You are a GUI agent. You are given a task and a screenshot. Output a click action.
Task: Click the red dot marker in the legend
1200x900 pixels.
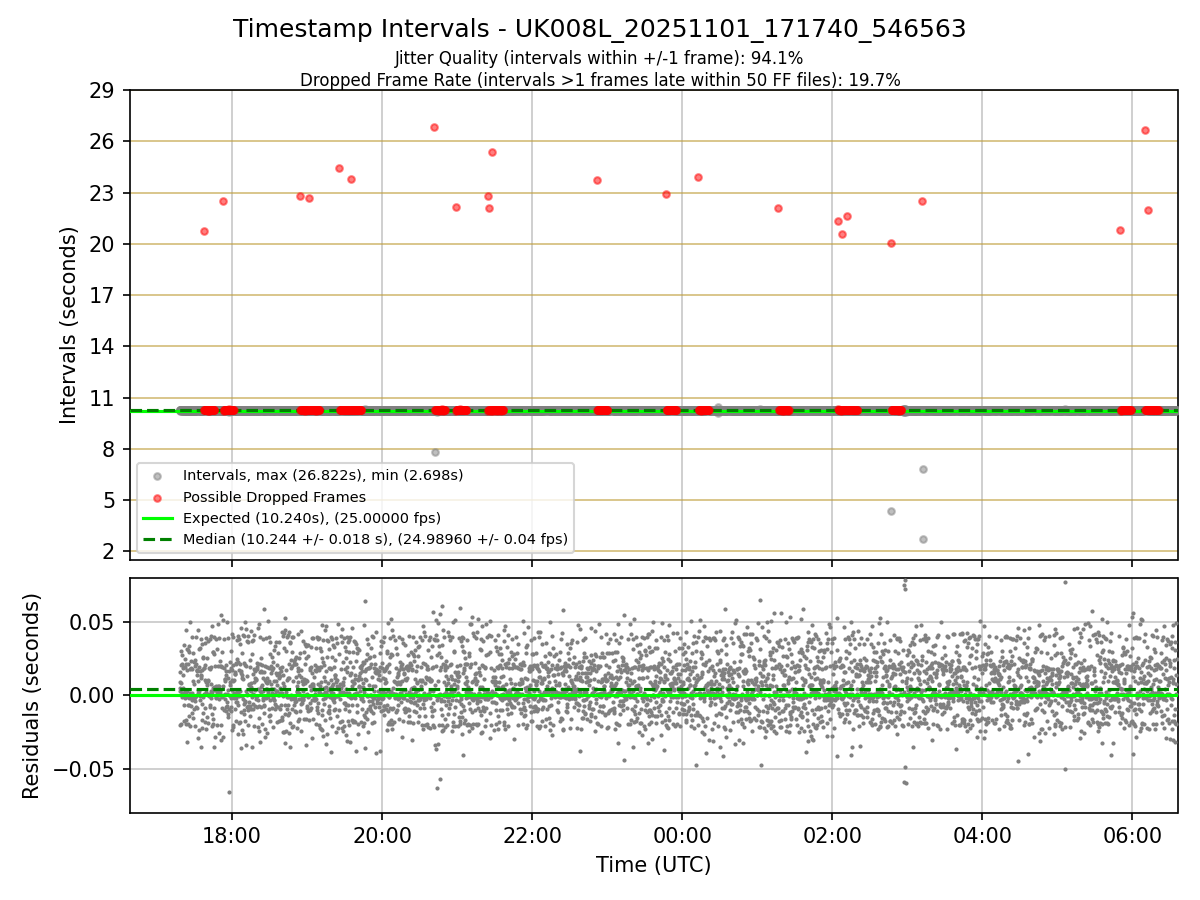(157, 497)
